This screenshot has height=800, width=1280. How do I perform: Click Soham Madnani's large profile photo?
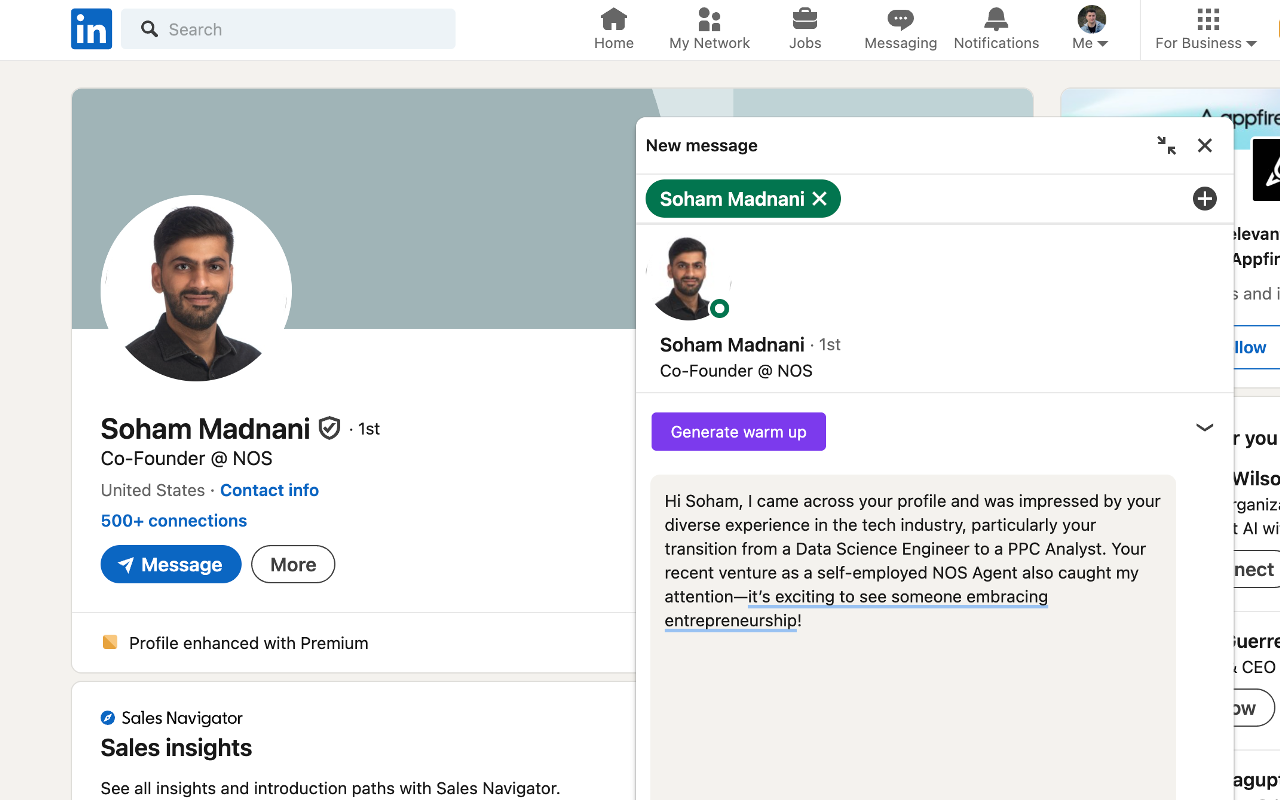click(x=196, y=288)
